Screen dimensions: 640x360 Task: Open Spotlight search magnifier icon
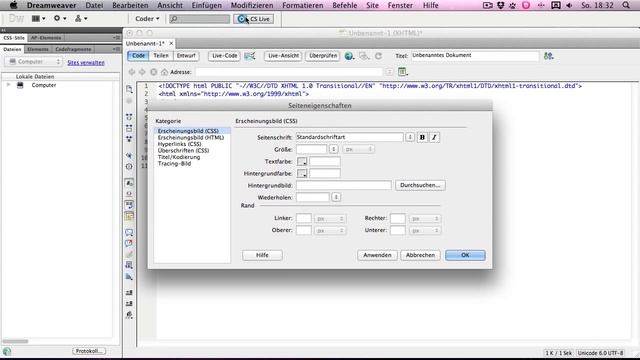point(626,5)
